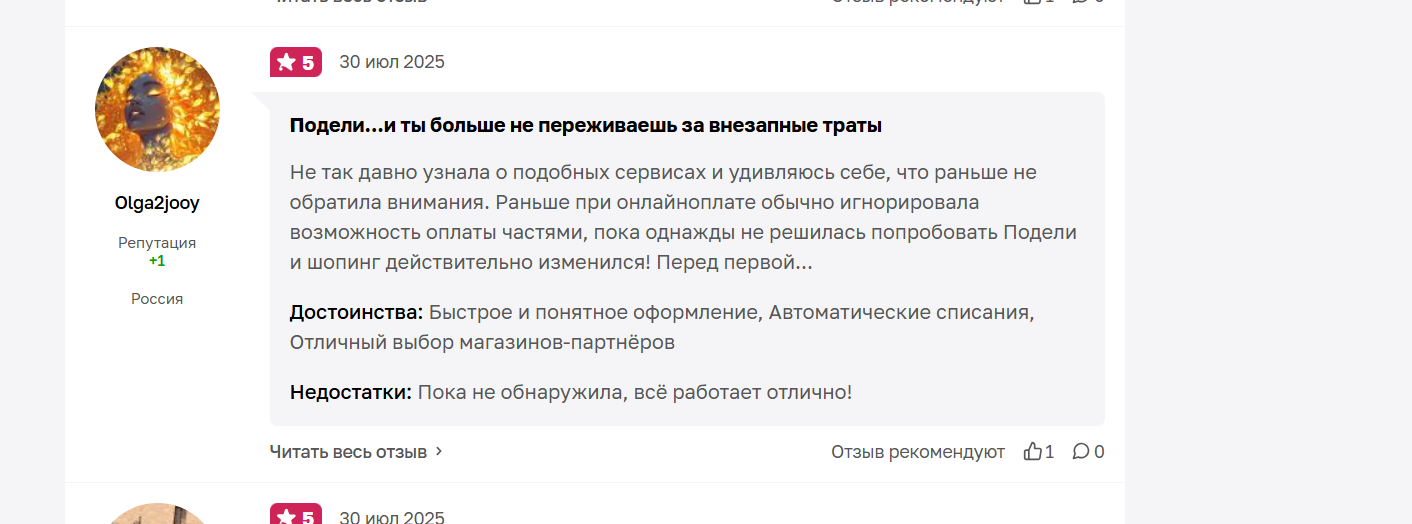Click the Достоинства section text

[x=662, y=327]
